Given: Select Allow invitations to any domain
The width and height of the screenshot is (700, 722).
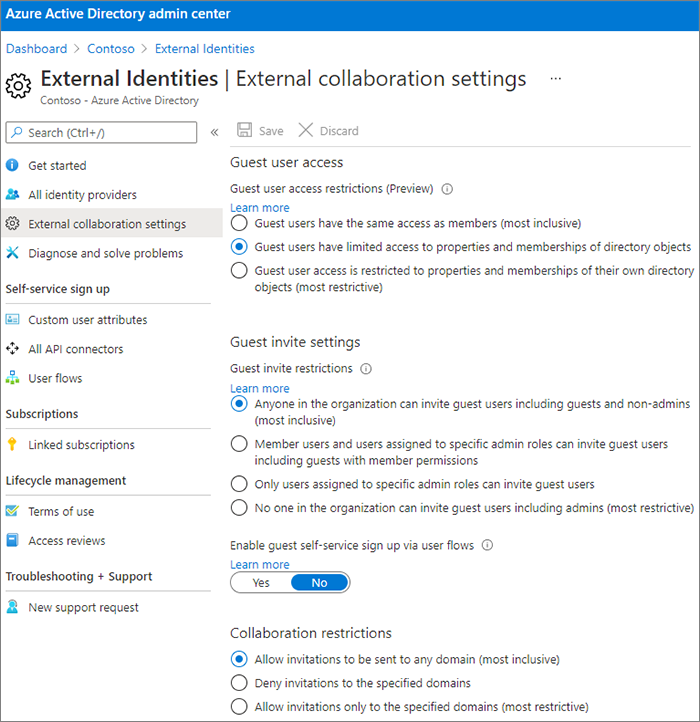Looking at the screenshot, I should [x=239, y=659].
